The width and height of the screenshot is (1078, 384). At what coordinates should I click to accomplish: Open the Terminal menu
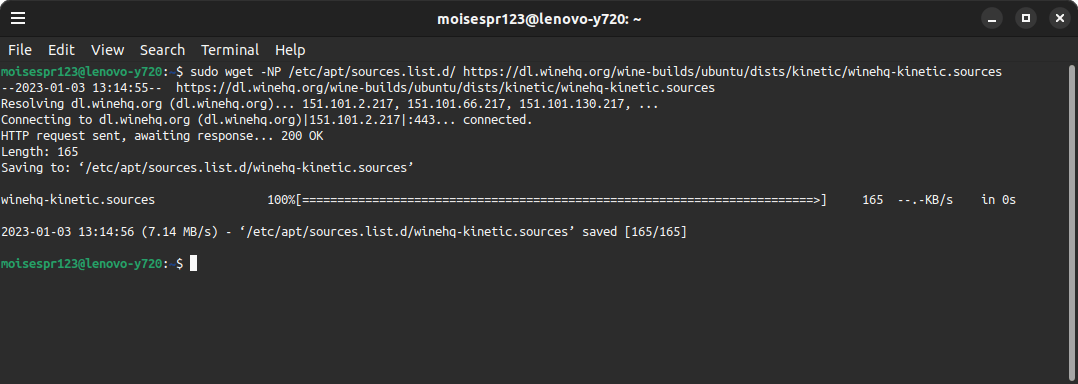[x=230, y=50]
